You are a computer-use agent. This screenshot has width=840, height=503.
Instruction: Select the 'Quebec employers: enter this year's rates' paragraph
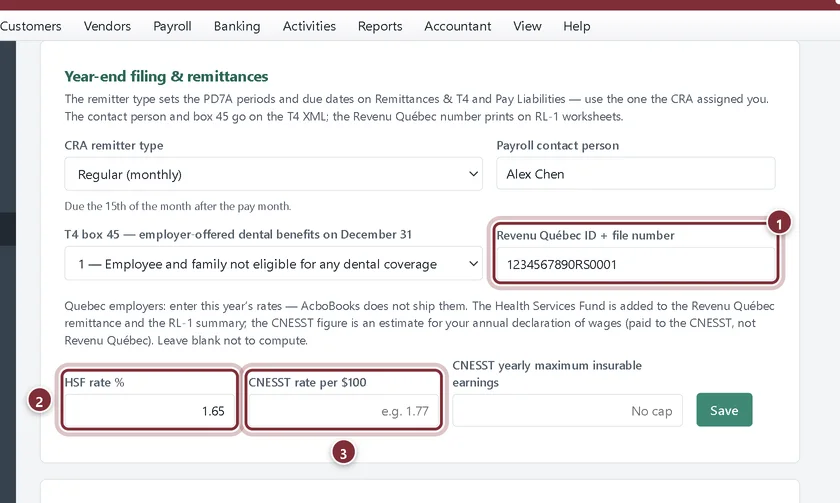point(419,323)
